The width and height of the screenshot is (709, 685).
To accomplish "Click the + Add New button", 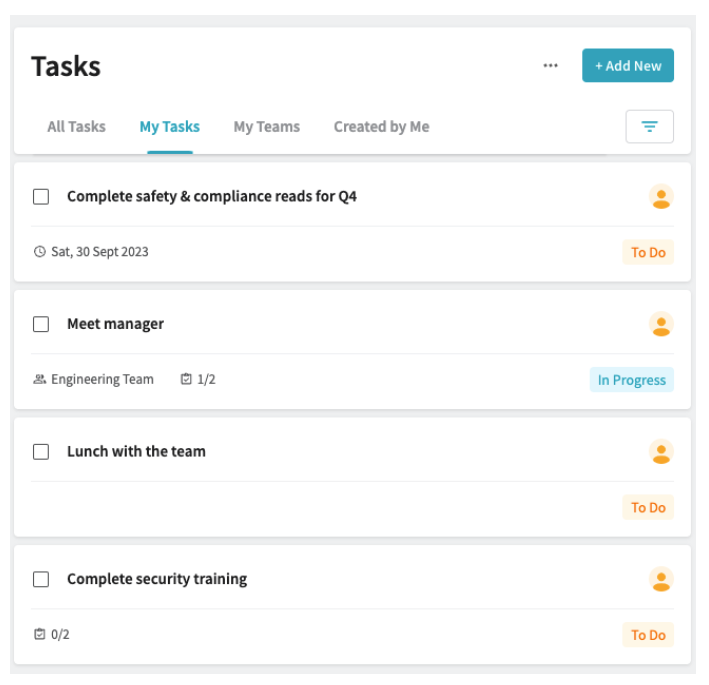I will click(628, 66).
